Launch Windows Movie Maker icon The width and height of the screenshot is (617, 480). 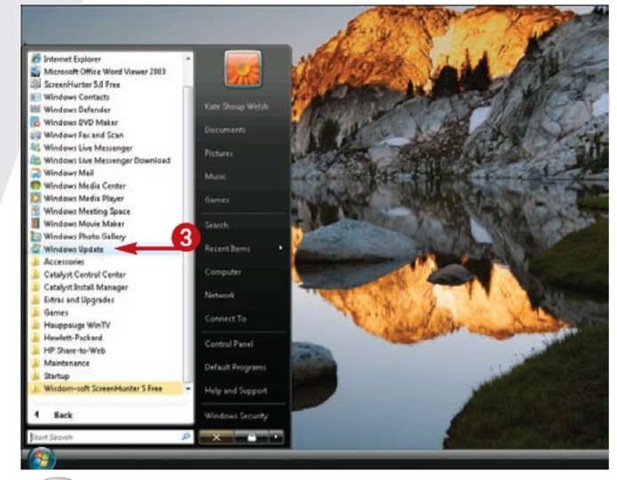pyautogui.click(x=36, y=223)
